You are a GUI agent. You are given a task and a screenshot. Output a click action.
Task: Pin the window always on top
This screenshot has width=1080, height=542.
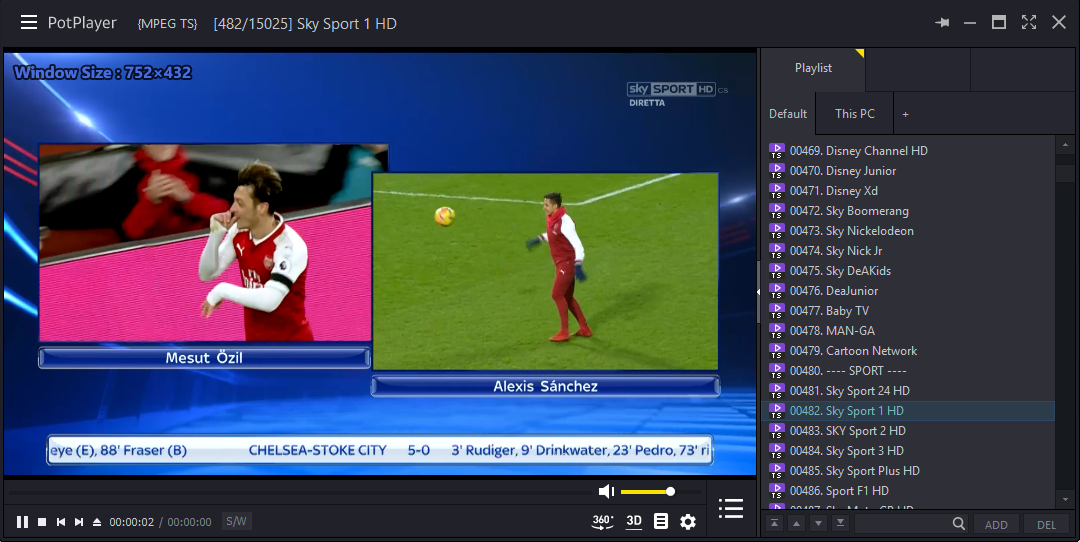(942, 23)
